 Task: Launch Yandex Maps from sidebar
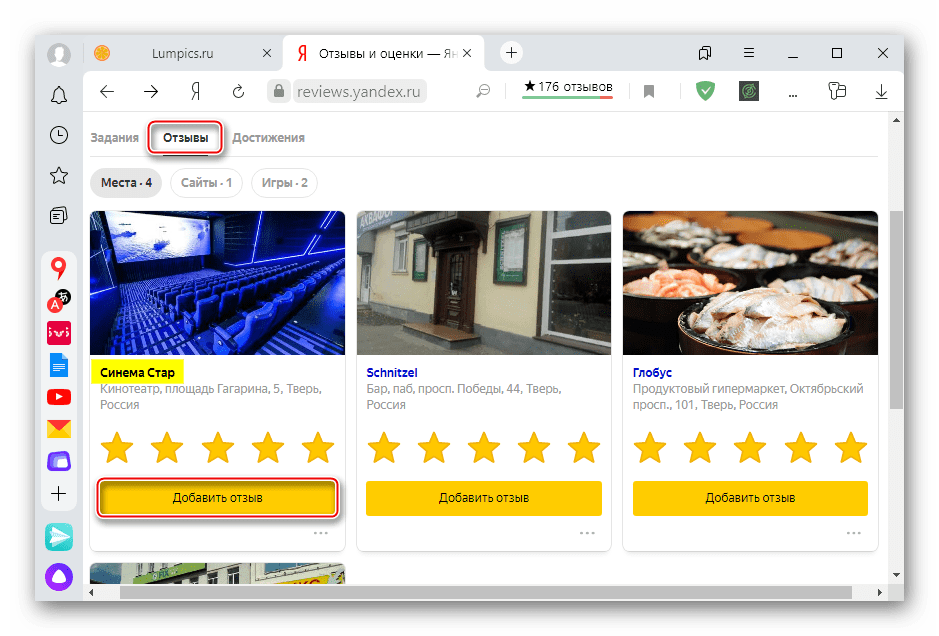pos(59,268)
